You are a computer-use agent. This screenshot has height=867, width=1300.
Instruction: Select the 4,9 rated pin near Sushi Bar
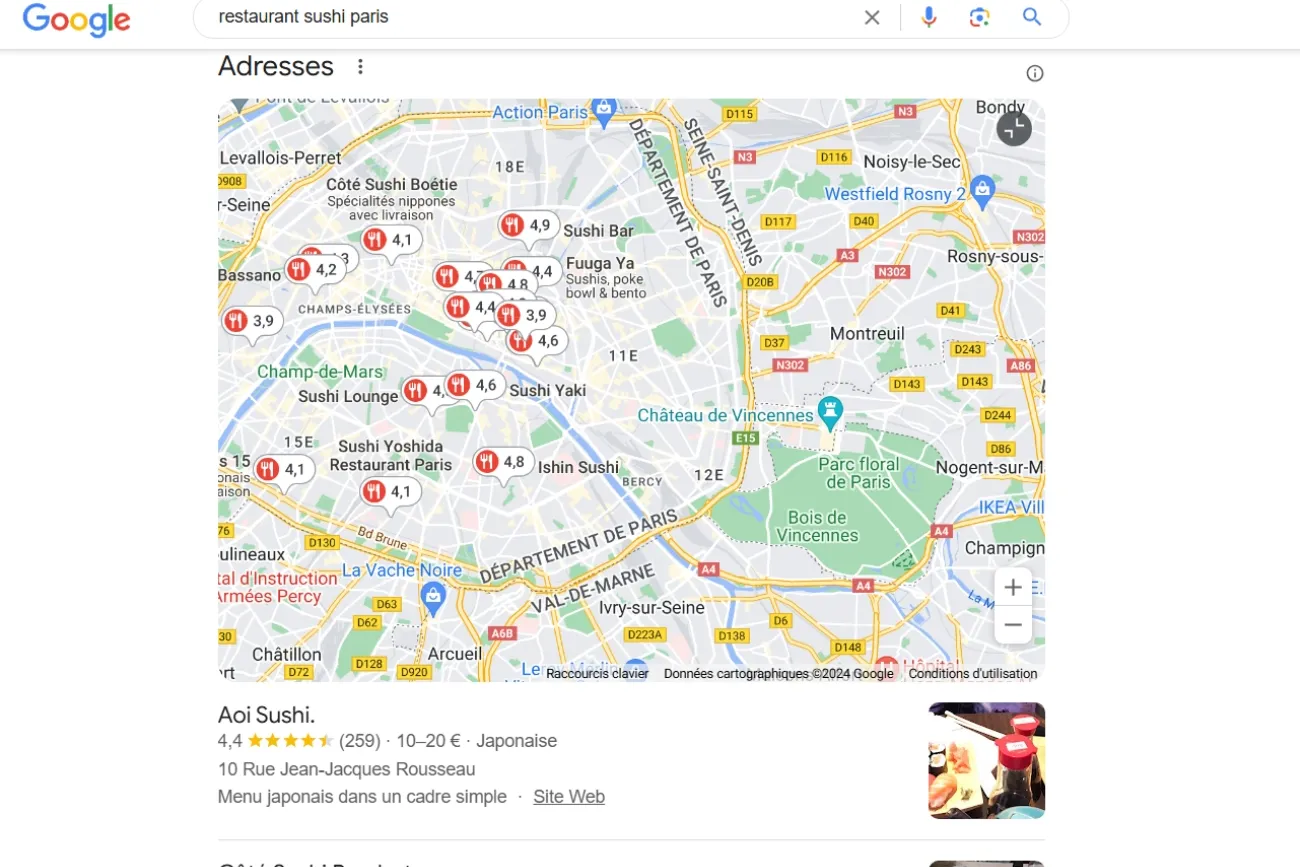[x=528, y=226]
